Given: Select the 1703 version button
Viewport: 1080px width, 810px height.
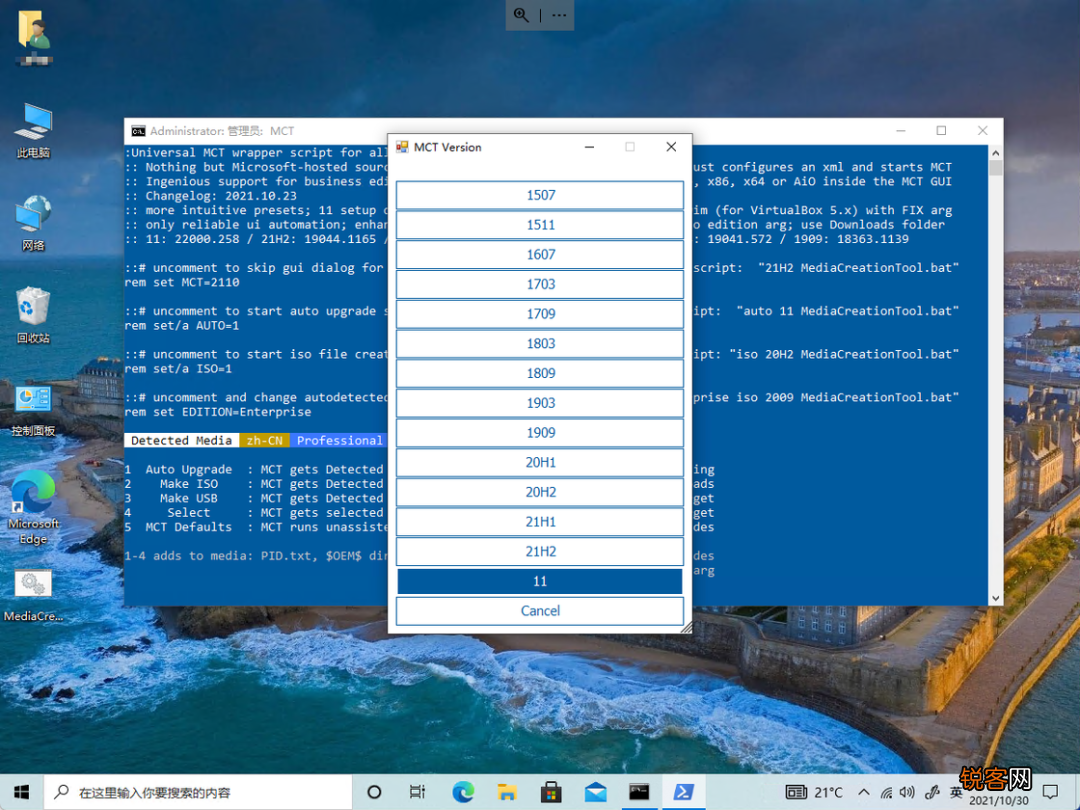Looking at the screenshot, I should (540, 284).
